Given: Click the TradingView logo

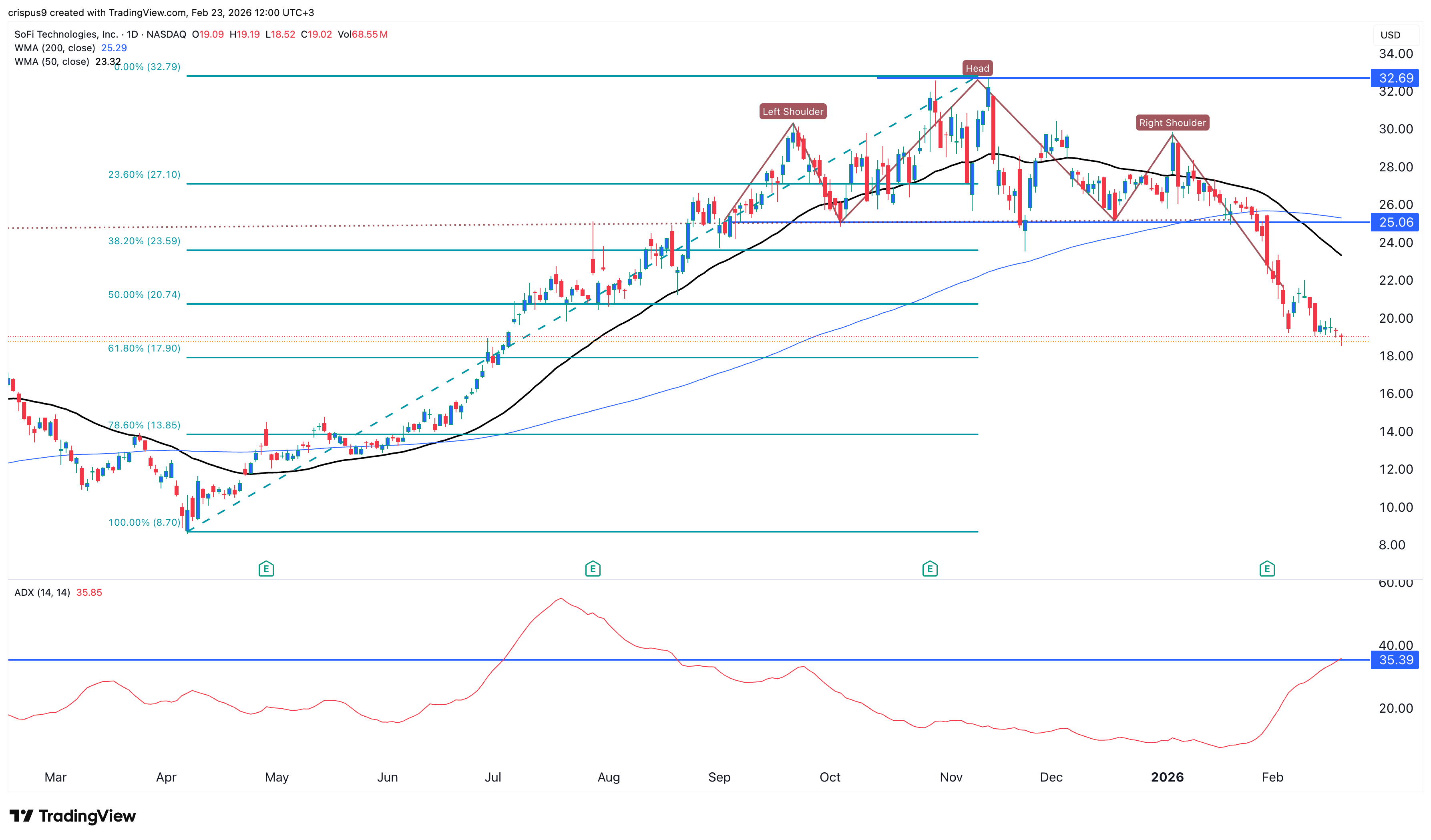Looking at the screenshot, I should [73, 816].
